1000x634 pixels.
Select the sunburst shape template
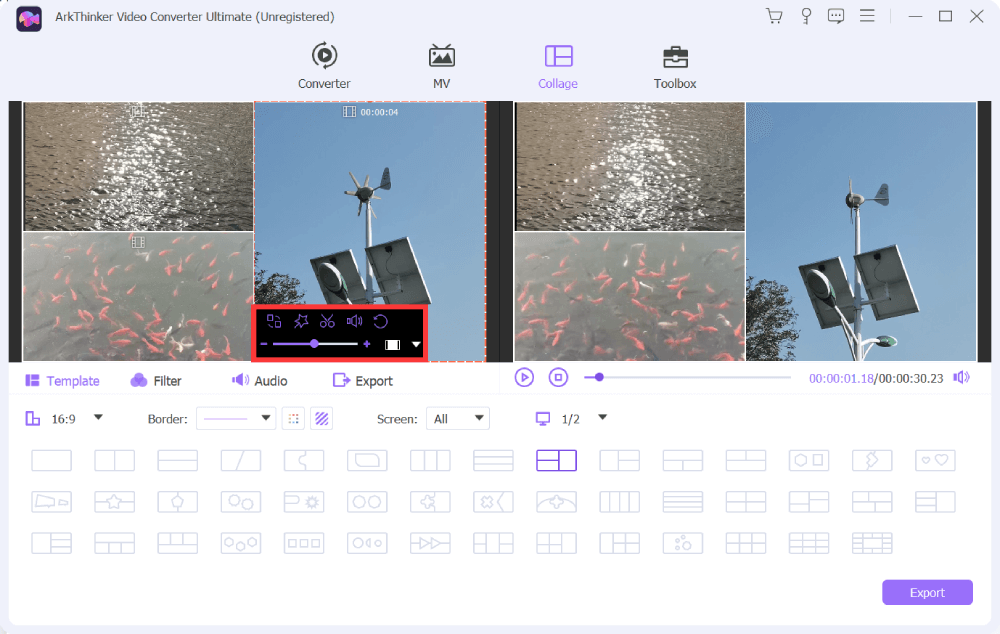coord(304,502)
